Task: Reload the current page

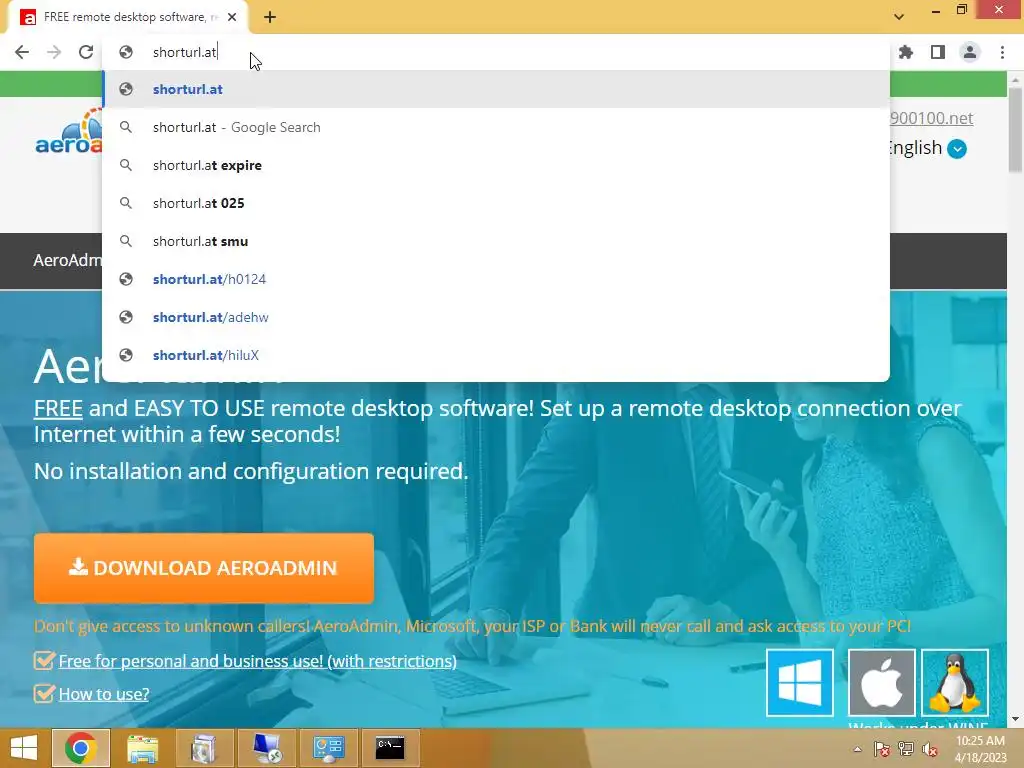Action: click(x=86, y=52)
